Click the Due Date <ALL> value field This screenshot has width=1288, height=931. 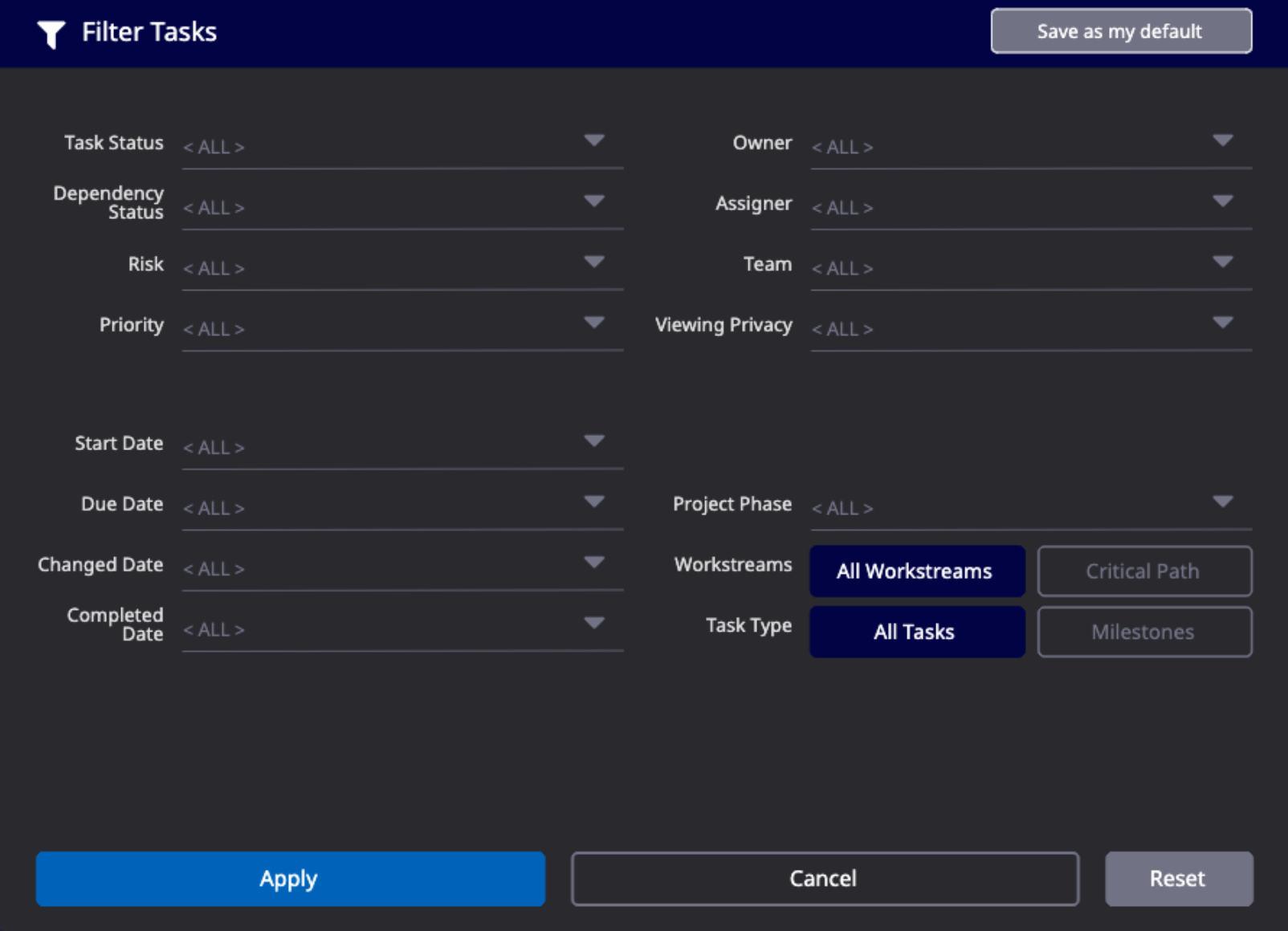(402, 508)
